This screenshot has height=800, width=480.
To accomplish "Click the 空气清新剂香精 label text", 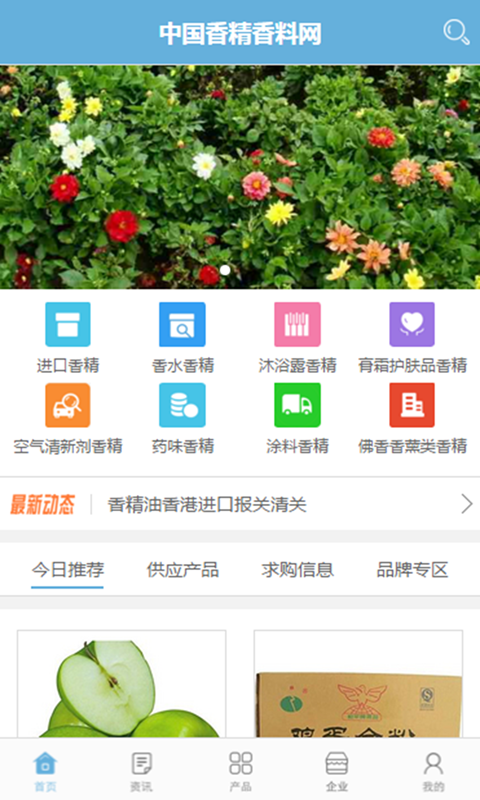I will (x=68, y=446).
